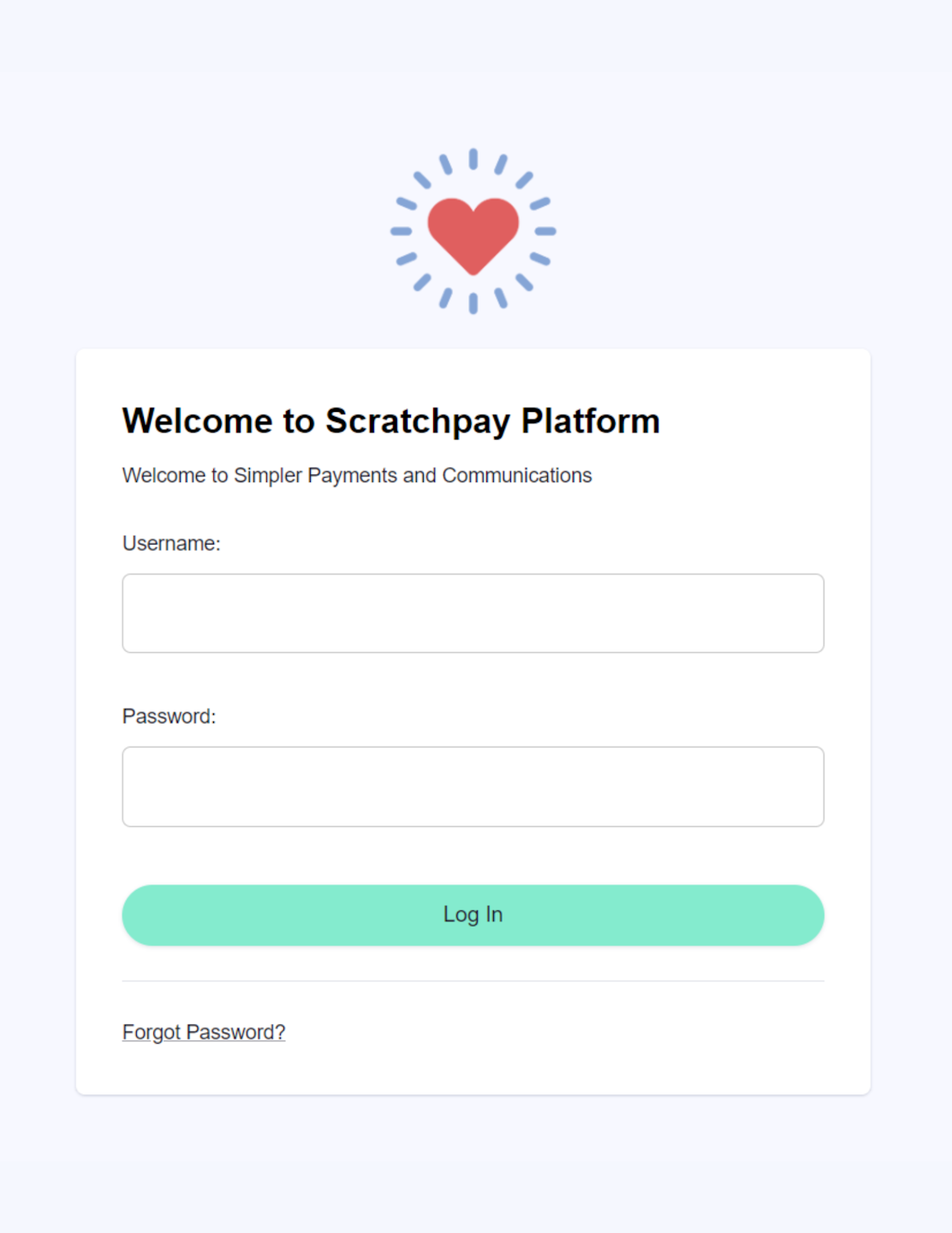Click the word Scratchpay in the heading
The height and width of the screenshot is (1233, 952).
(418, 421)
